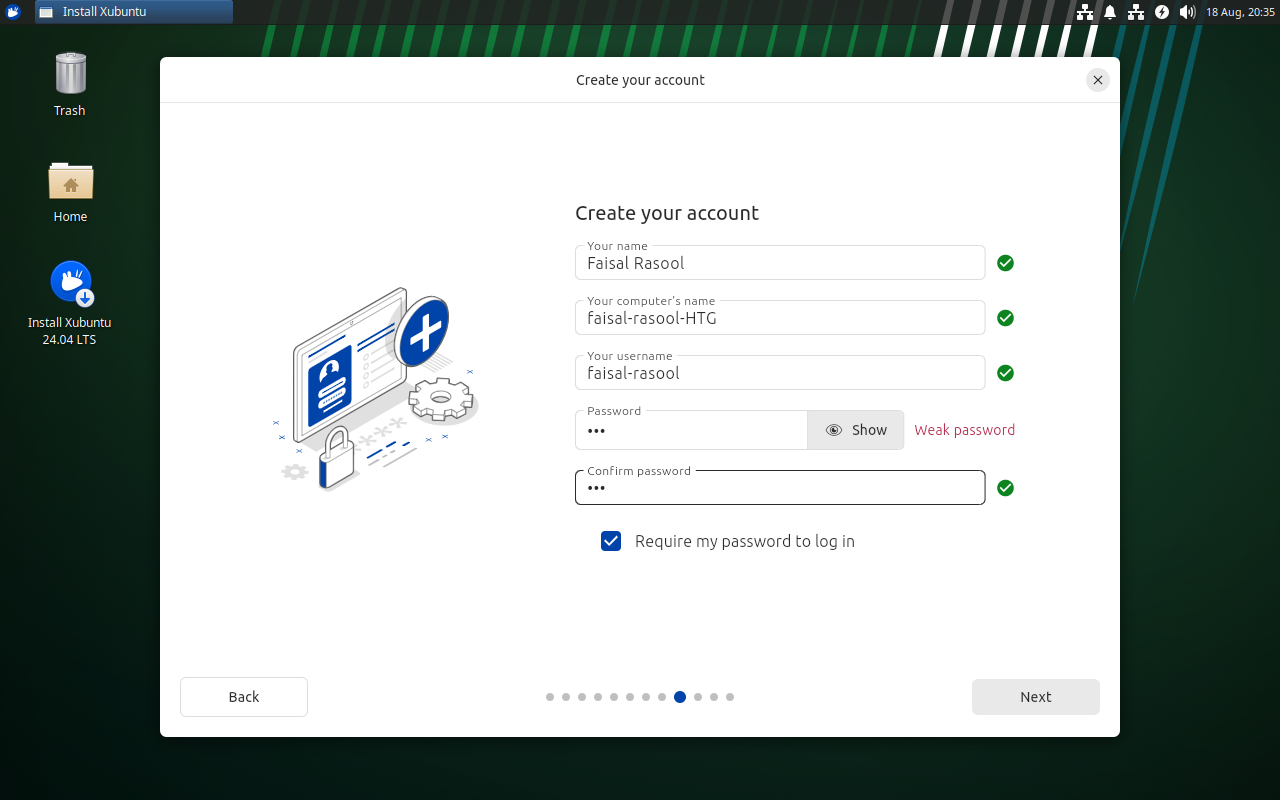Focus the Your username field
Screen dimensions: 1280x800
pos(780,373)
